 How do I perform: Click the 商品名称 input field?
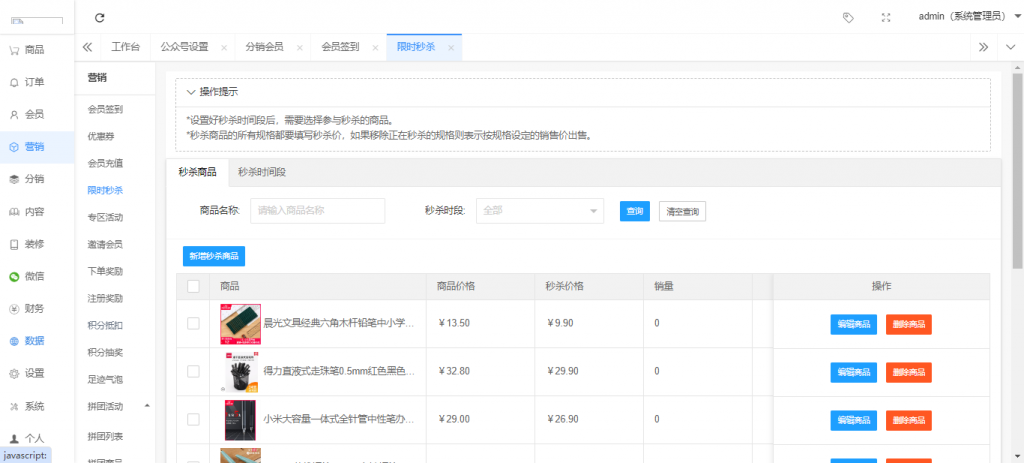pyautogui.click(x=317, y=211)
